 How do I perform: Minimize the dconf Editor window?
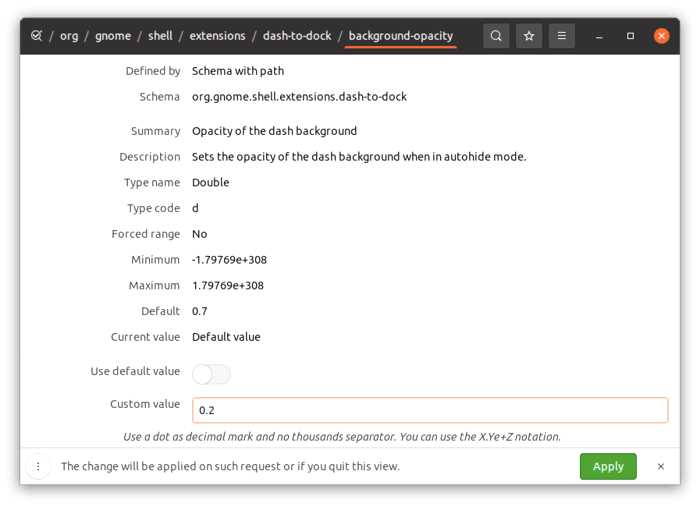coord(598,36)
